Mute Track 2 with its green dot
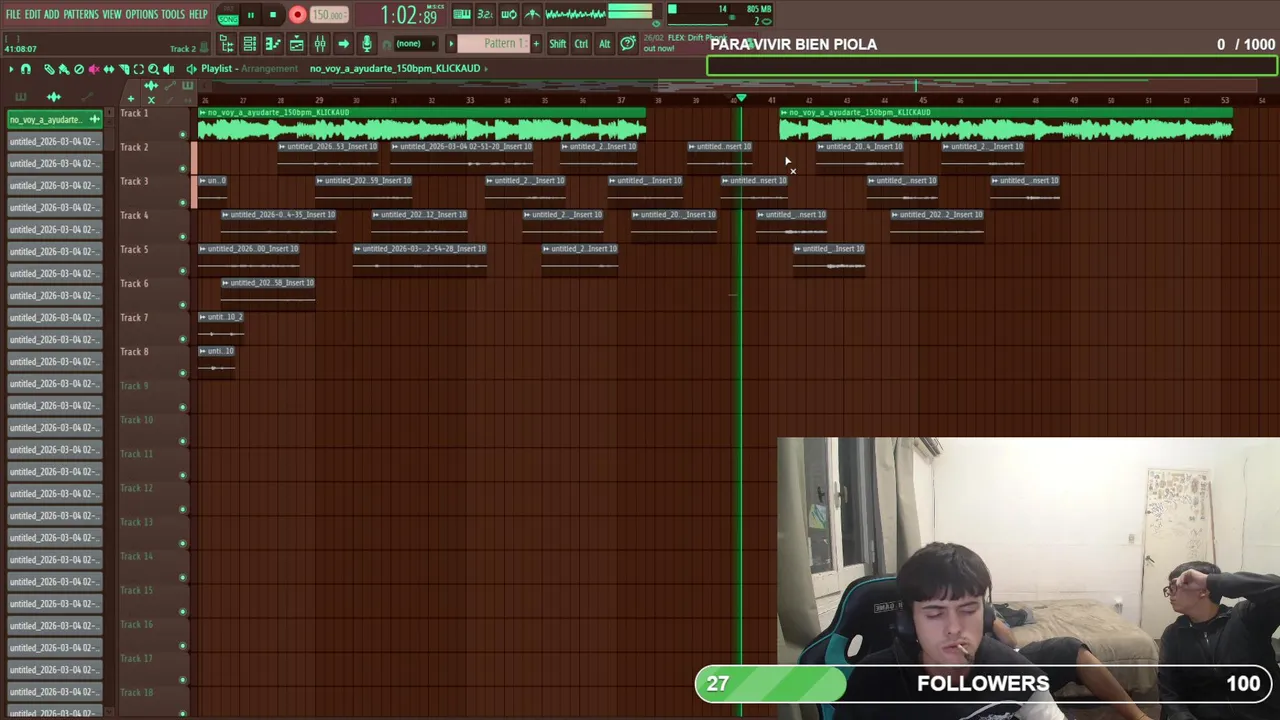The height and width of the screenshot is (720, 1280). click(x=182, y=168)
